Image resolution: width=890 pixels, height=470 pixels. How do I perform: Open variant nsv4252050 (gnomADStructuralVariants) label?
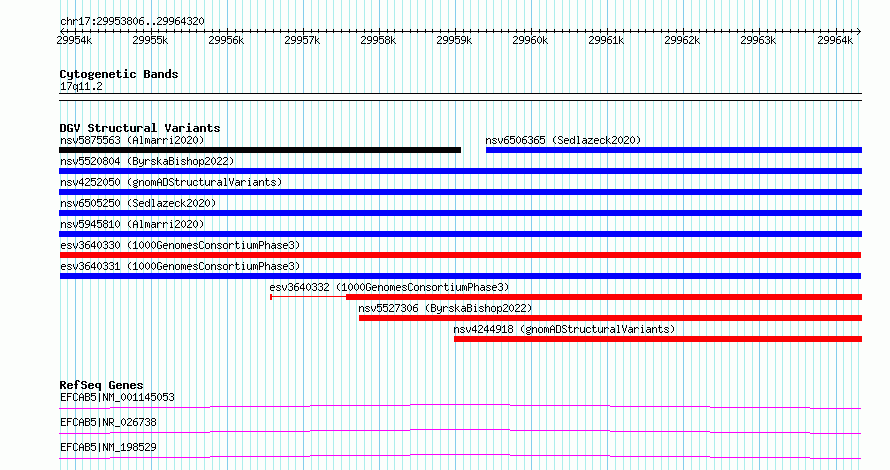(171, 182)
